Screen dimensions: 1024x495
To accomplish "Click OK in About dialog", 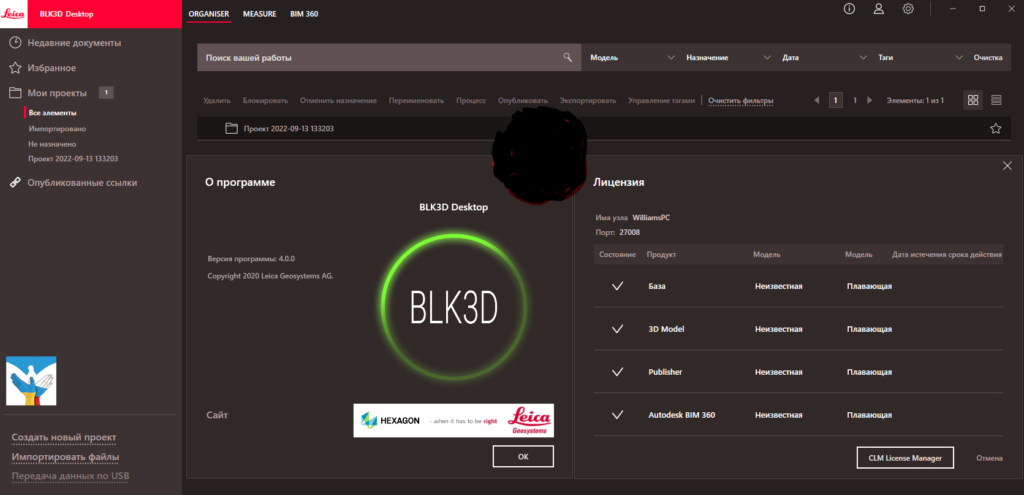I will tap(523, 456).
